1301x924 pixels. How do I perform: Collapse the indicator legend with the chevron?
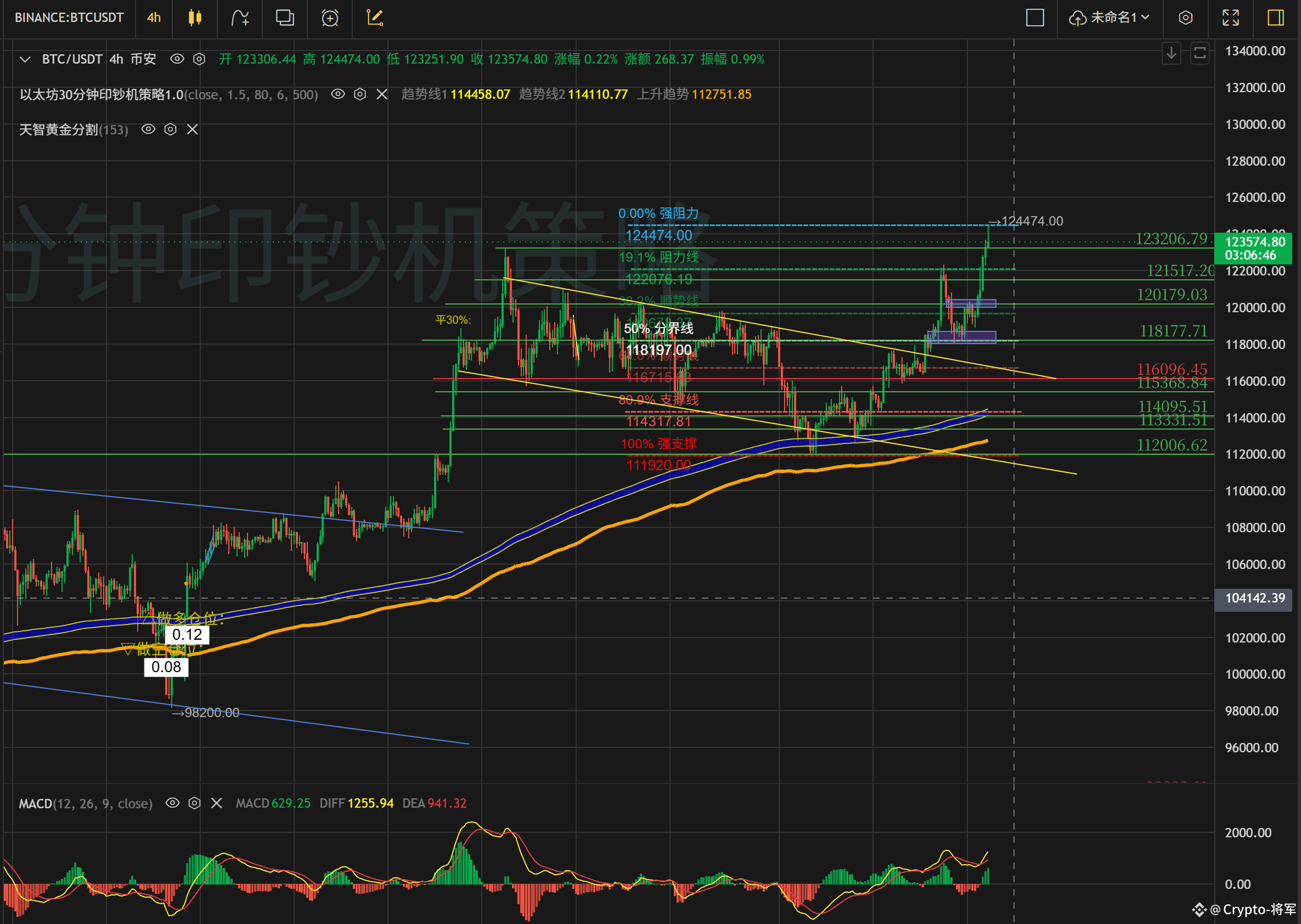(x=25, y=59)
